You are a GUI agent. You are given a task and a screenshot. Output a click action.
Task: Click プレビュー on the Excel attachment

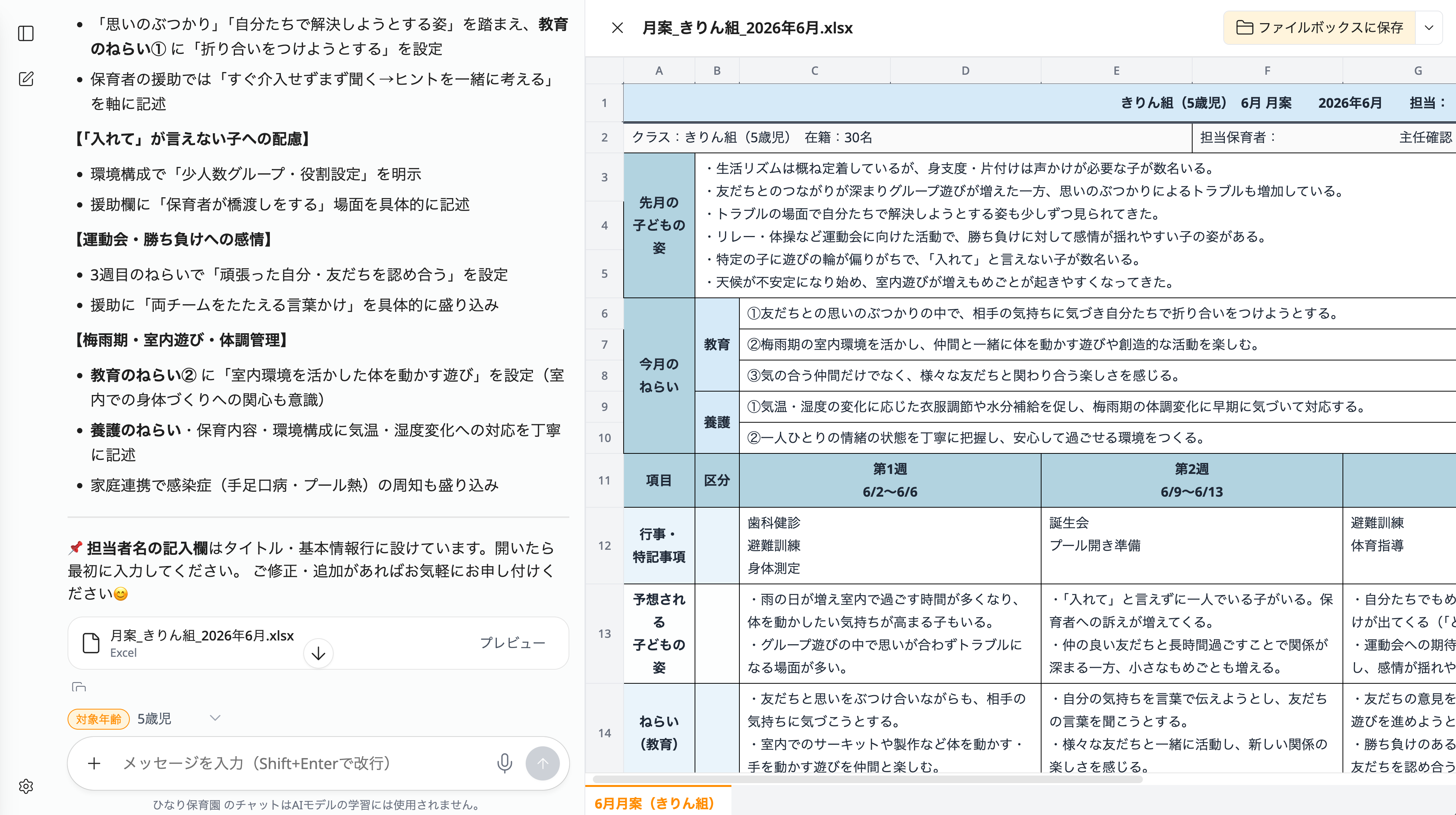point(513,643)
